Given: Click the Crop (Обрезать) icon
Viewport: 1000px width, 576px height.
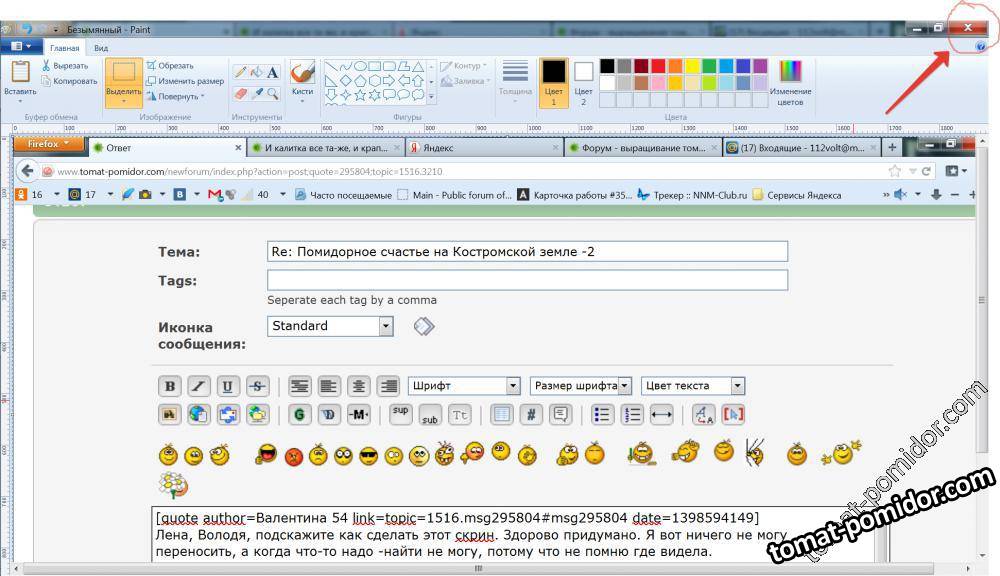Looking at the screenshot, I should (x=152, y=65).
